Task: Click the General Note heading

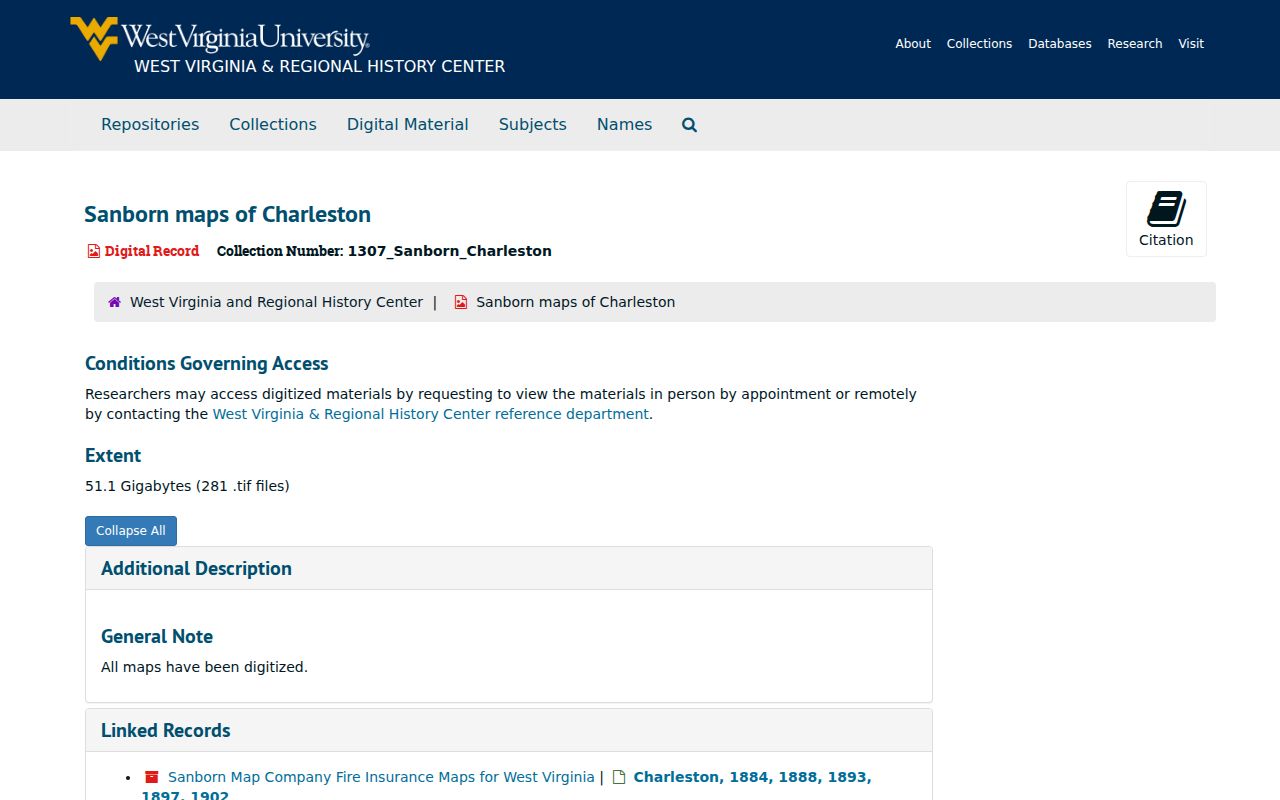Action: (157, 637)
